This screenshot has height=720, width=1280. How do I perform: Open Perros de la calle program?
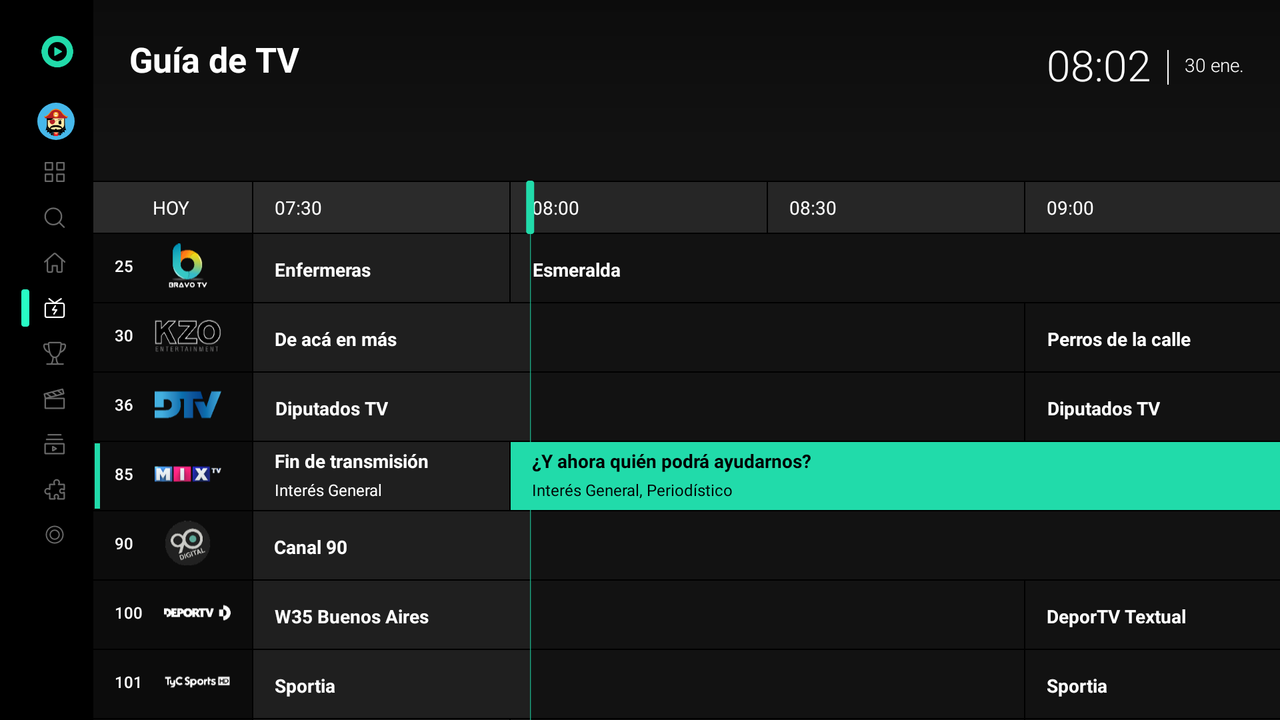1118,339
